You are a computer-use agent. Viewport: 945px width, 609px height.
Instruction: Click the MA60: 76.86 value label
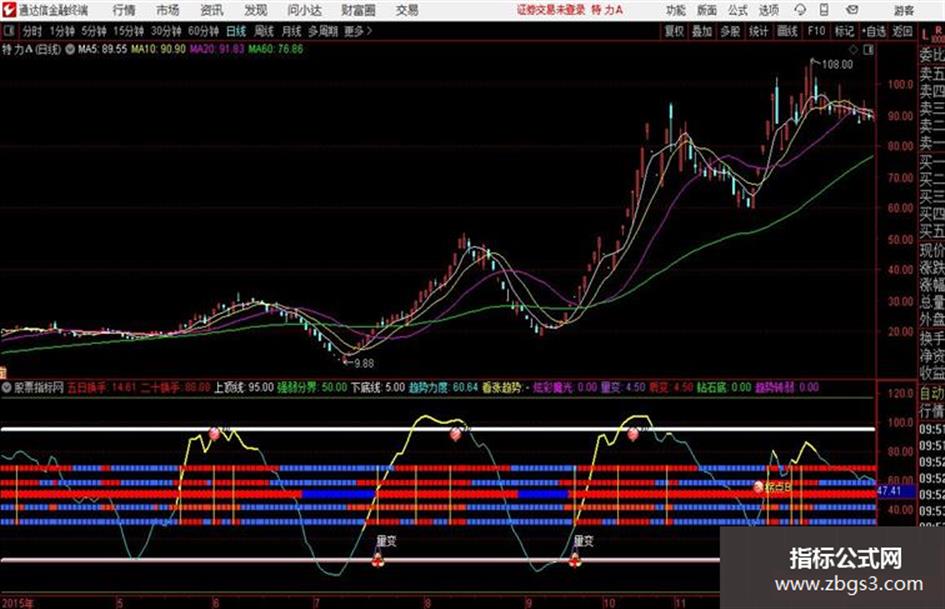[x=276, y=49]
